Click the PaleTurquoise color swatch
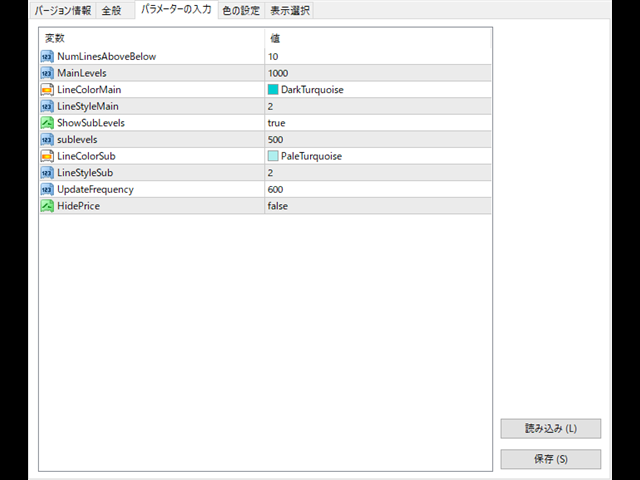Viewport: 640px width, 480px height. coord(273,156)
